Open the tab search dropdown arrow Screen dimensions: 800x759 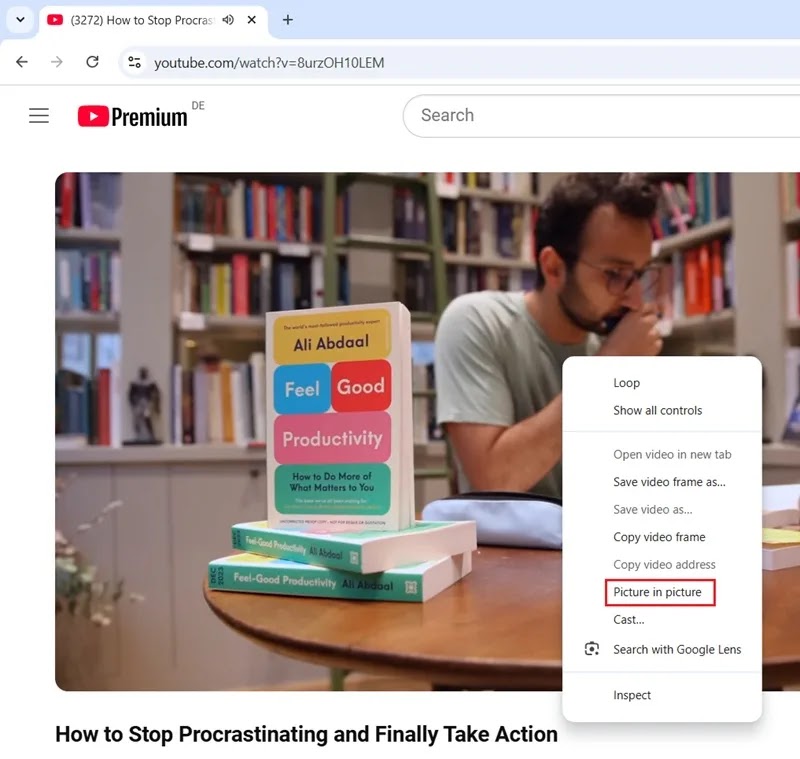[20, 20]
